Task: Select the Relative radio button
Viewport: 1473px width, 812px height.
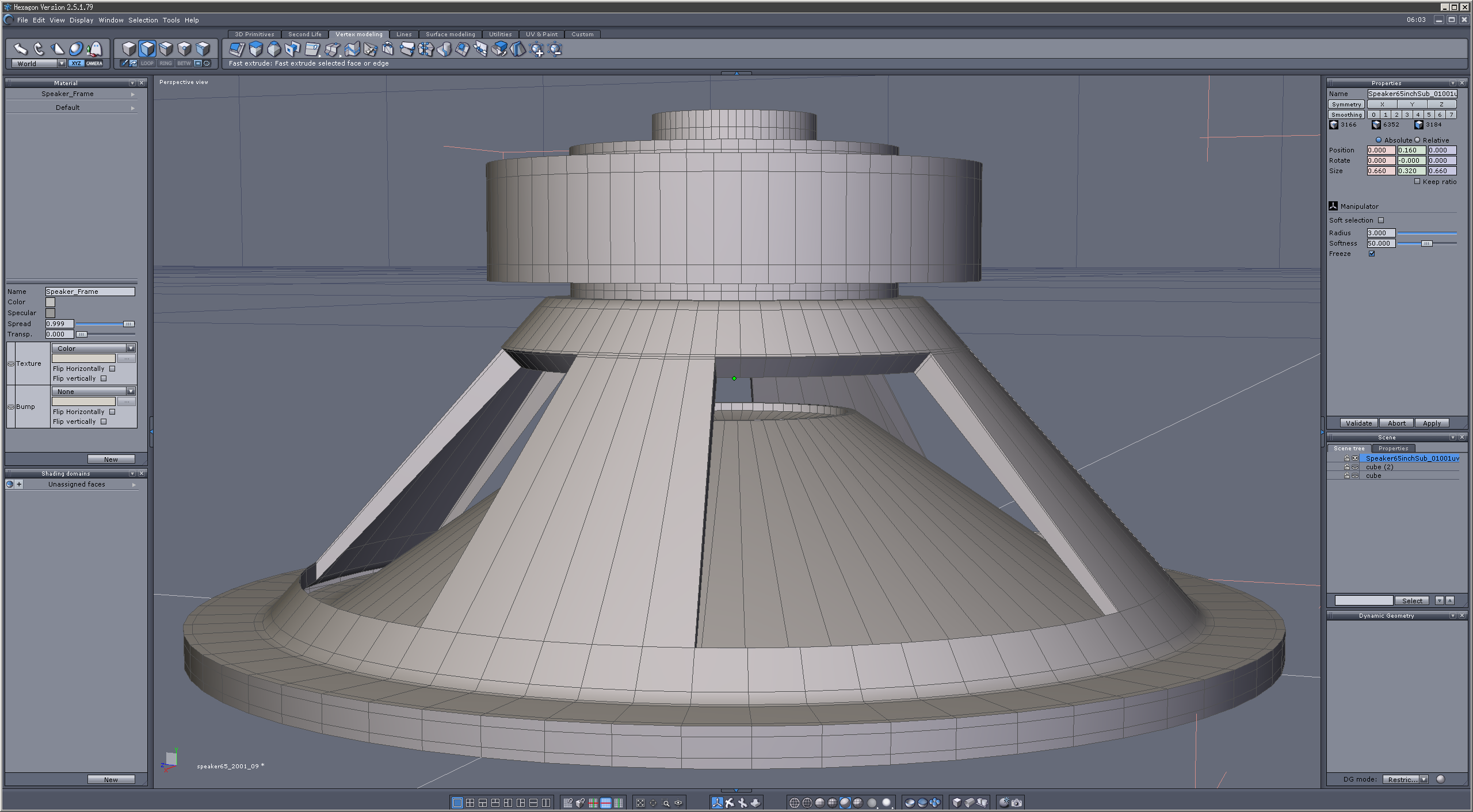Action: coord(1417,140)
